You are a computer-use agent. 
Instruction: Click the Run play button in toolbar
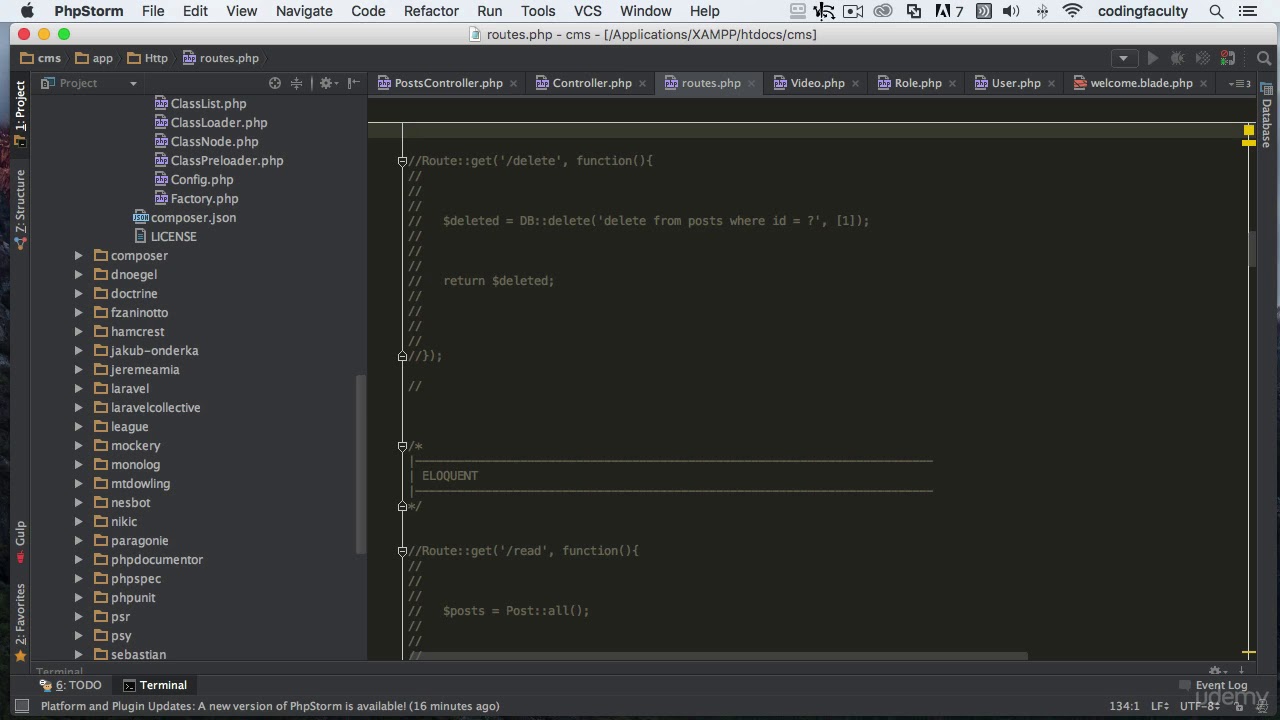1152,58
